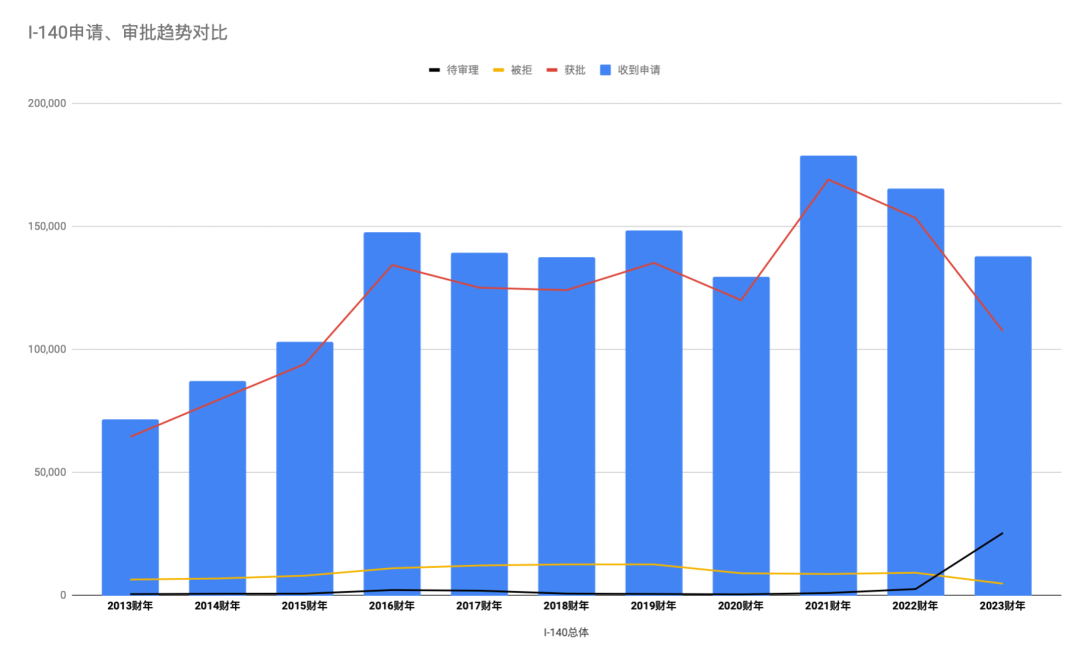Click the black line endpoint at 2023财年
The width and height of the screenshot is (1080, 654).
tap(1002, 533)
